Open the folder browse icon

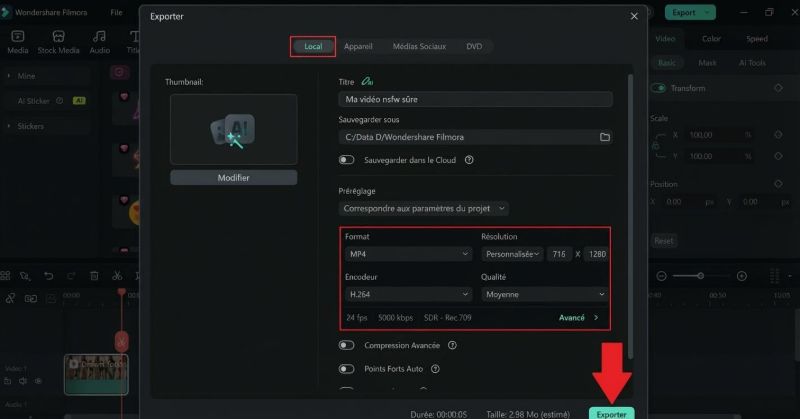point(605,137)
